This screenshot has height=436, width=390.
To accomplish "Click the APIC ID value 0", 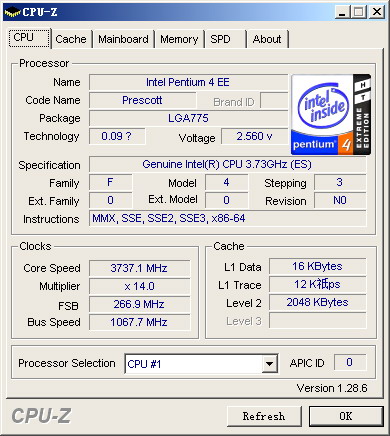I will (350, 362).
